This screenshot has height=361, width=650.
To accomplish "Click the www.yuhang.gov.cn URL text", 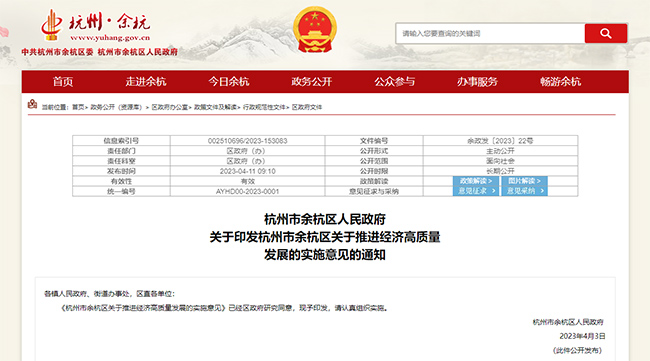I will point(110,38).
